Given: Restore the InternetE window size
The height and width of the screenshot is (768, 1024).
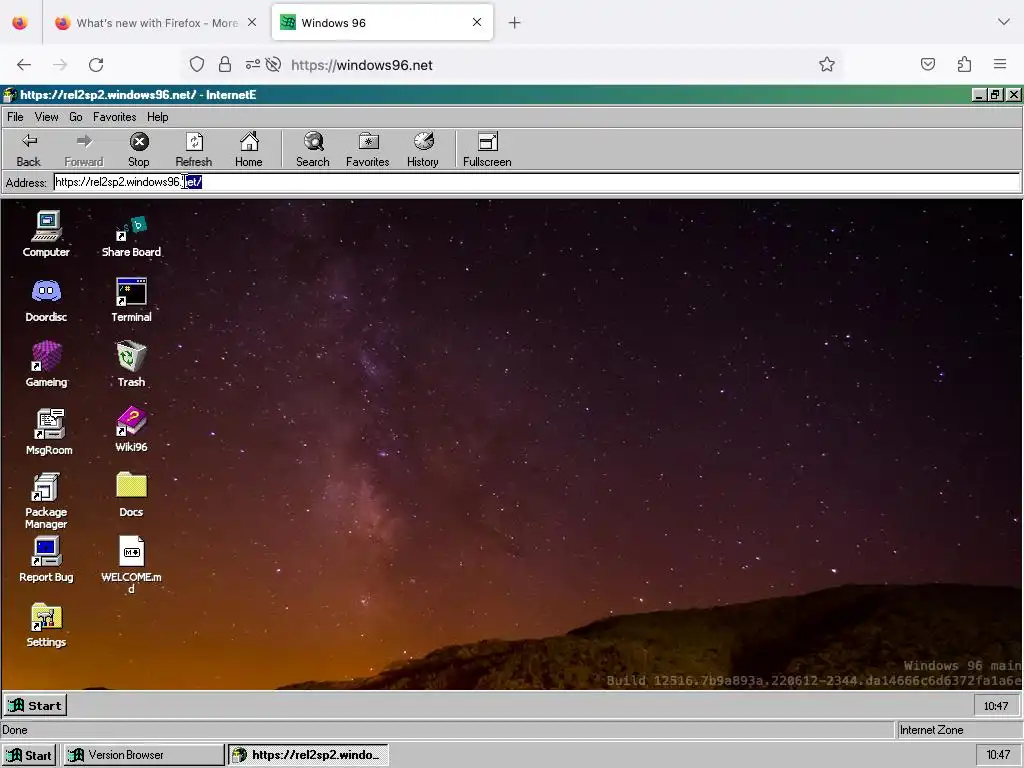Looking at the screenshot, I should [995, 95].
